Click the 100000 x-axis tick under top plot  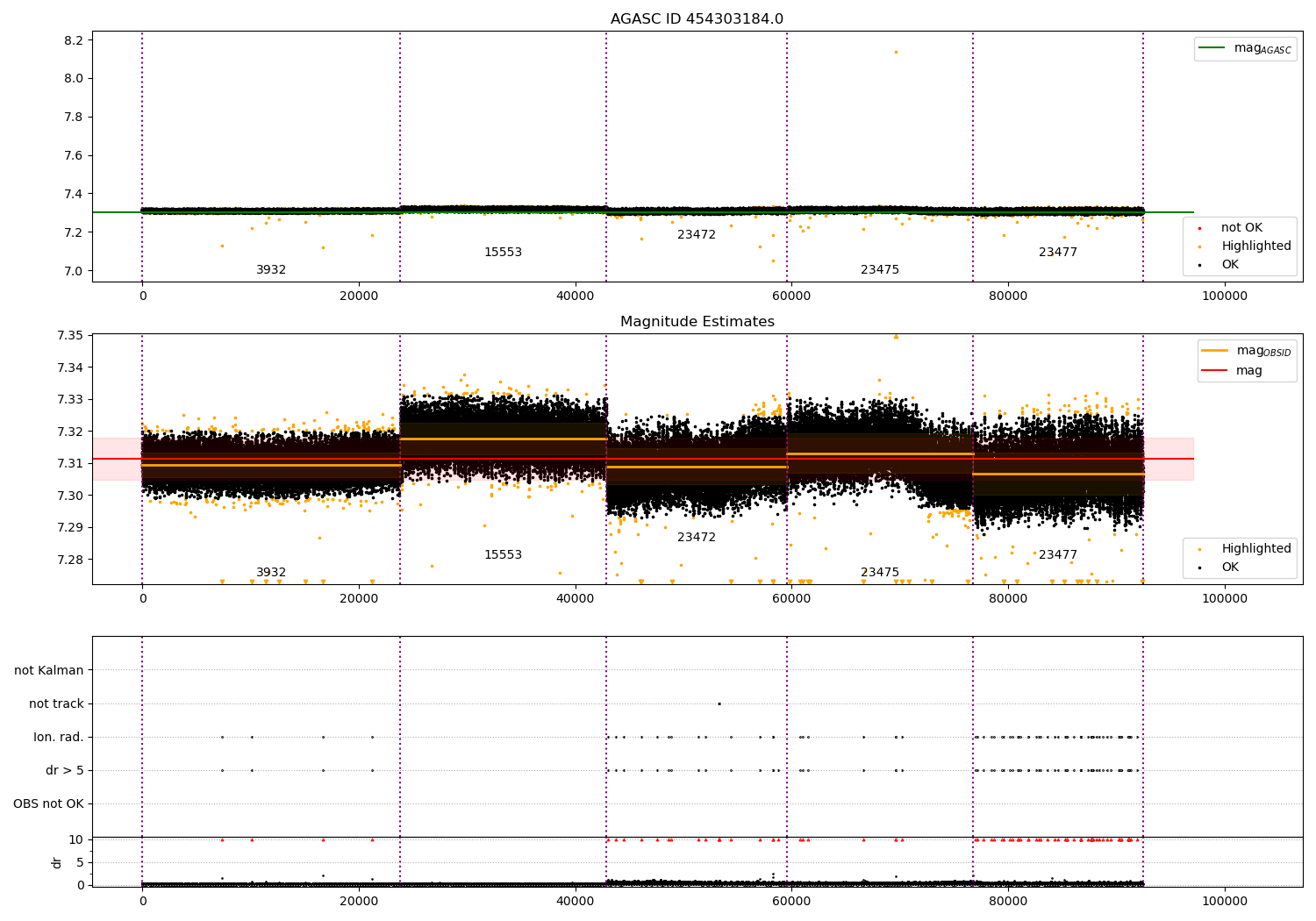[x=1224, y=296]
